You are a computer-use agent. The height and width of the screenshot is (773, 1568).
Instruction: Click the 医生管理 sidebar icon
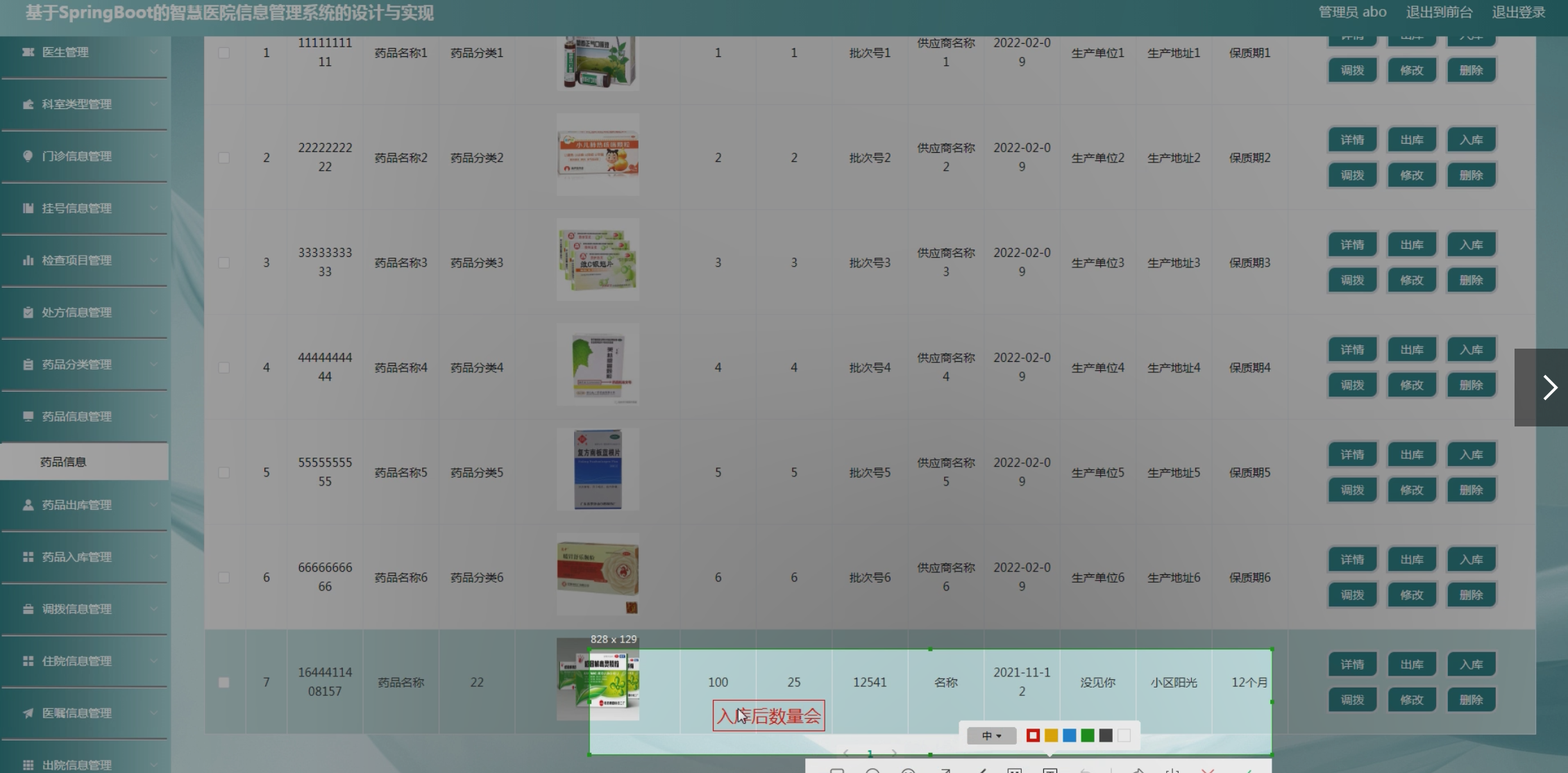(28, 52)
